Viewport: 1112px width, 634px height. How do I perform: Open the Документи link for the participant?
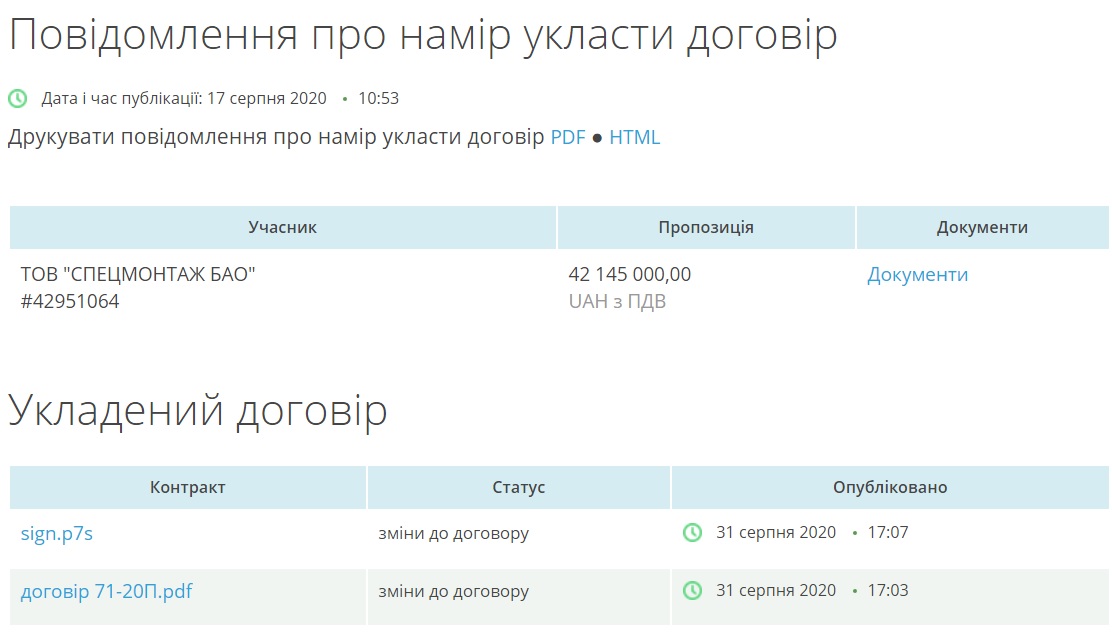[x=917, y=275]
